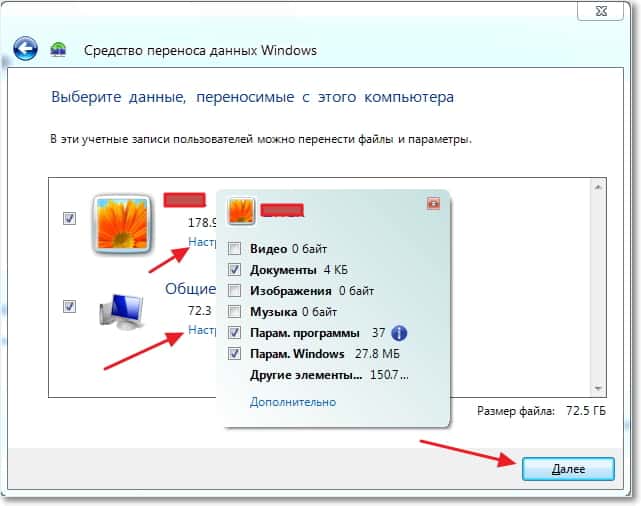The image size is (641, 506).
Task: Close the wizard window with the X button
Action: 601,11
